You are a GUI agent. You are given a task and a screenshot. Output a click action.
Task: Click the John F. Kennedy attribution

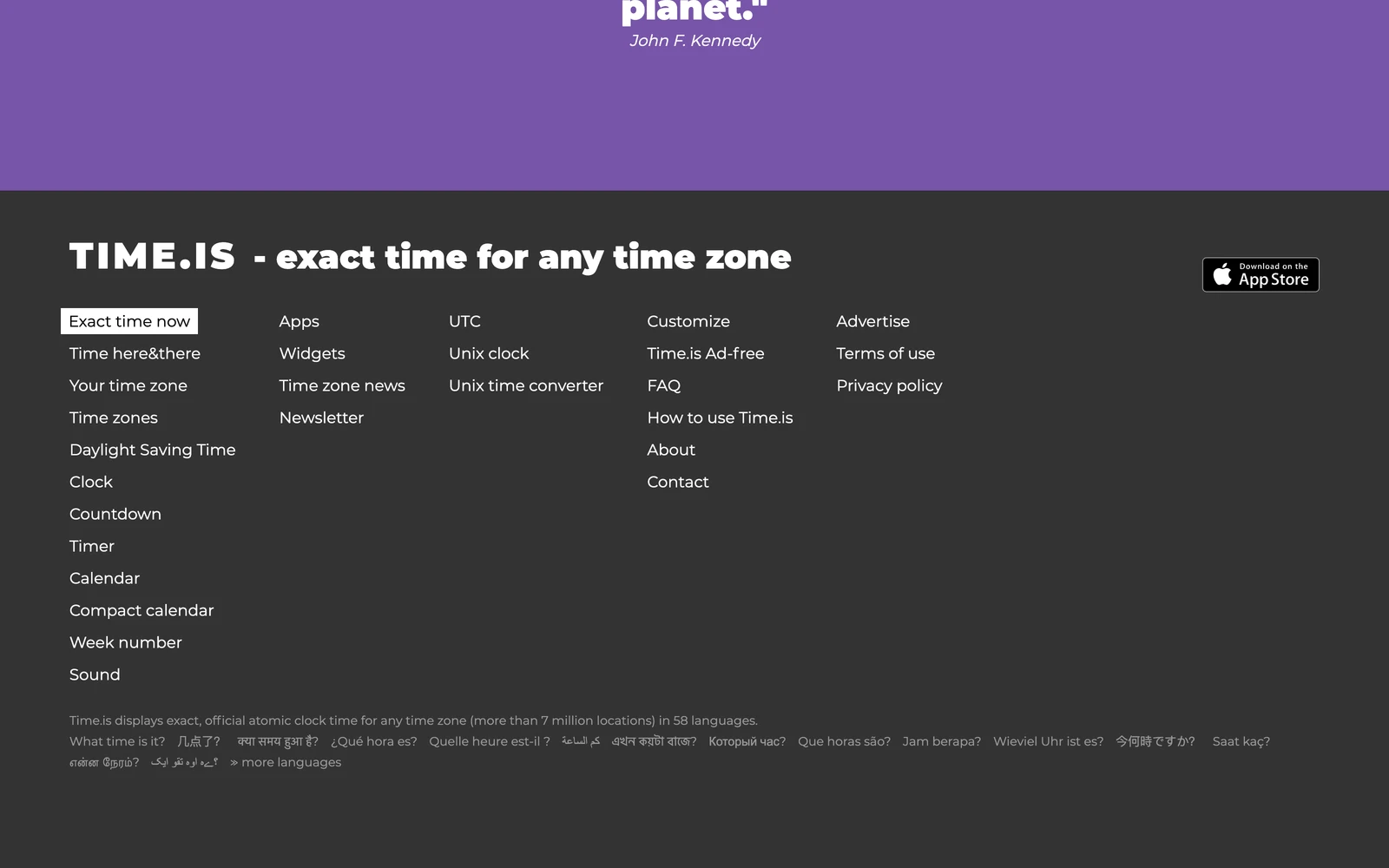click(x=694, y=41)
